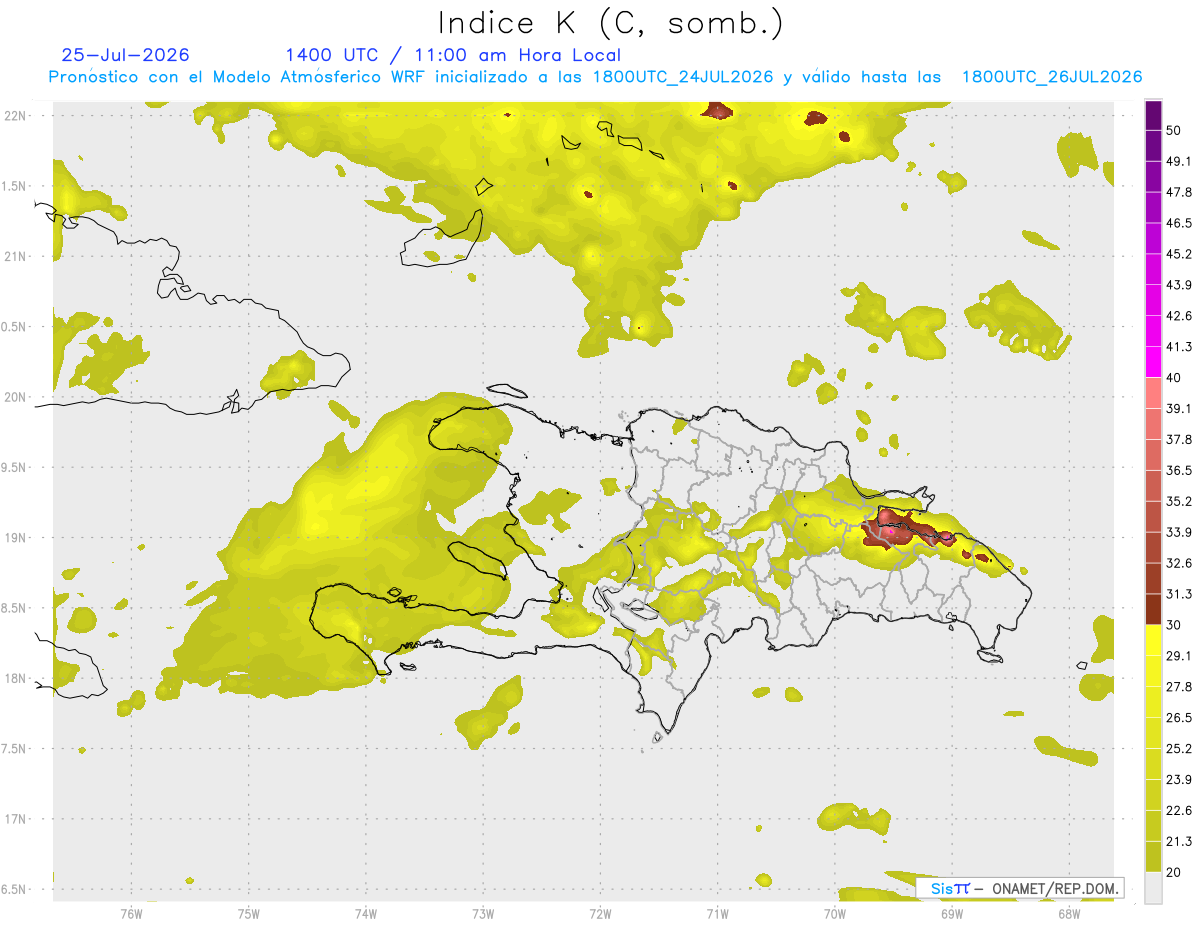Viewport: 1200px width, 927px height.
Task: Click the dark purple legend swatch above 50
Action: point(1153,116)
